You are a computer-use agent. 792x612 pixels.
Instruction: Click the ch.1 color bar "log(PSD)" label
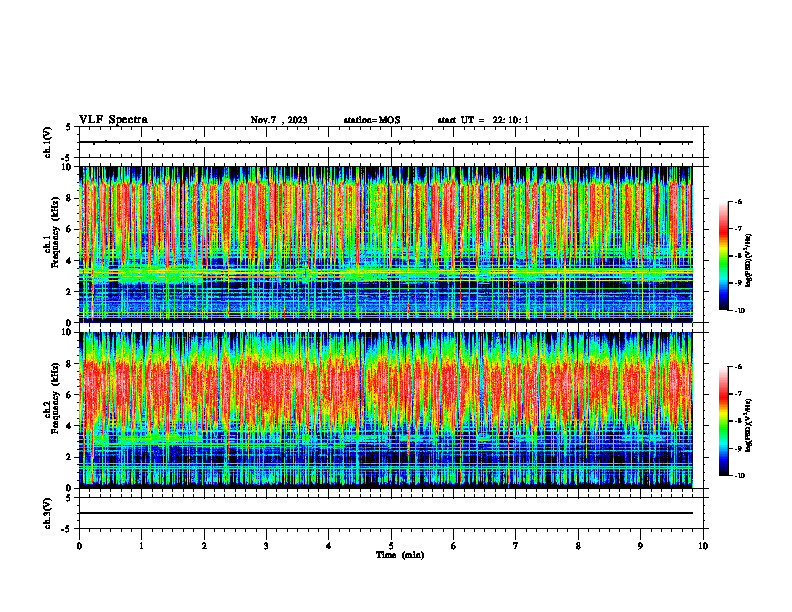pyautogui.click(x=749, y=261)
